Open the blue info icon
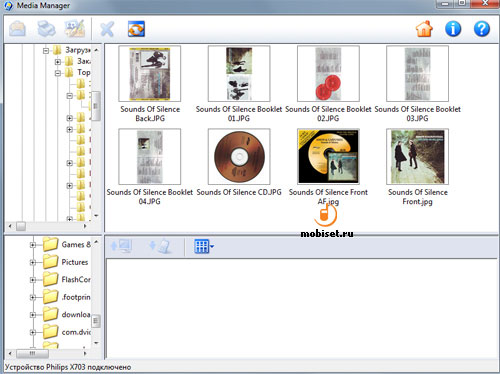The height and width of the screenshot is (374, 500). (x=453, y=29)
